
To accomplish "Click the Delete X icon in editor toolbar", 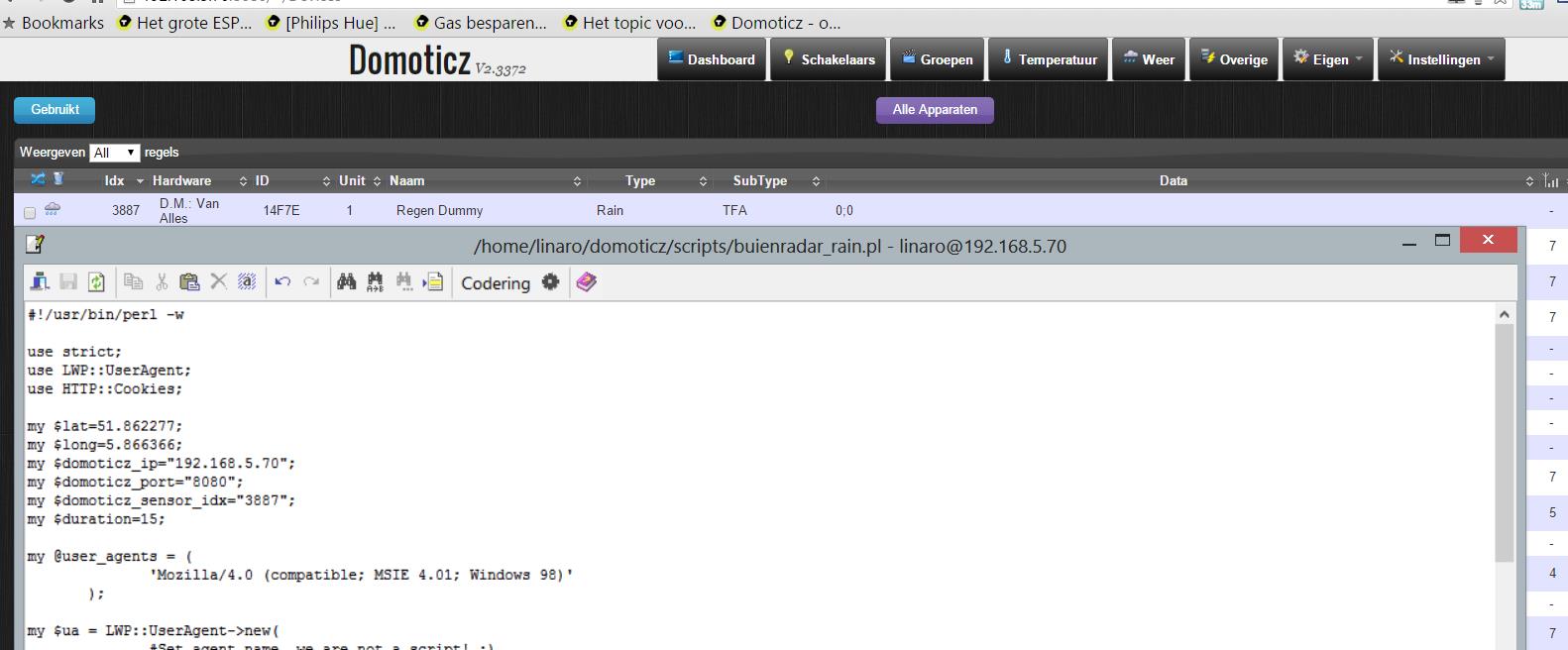I will (219, 282).
